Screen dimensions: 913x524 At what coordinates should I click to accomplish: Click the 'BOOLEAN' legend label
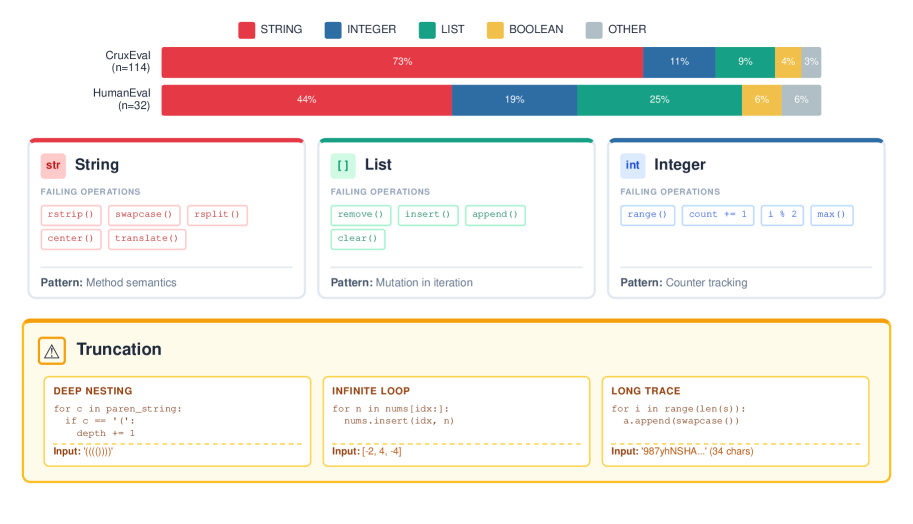(536, 30)
